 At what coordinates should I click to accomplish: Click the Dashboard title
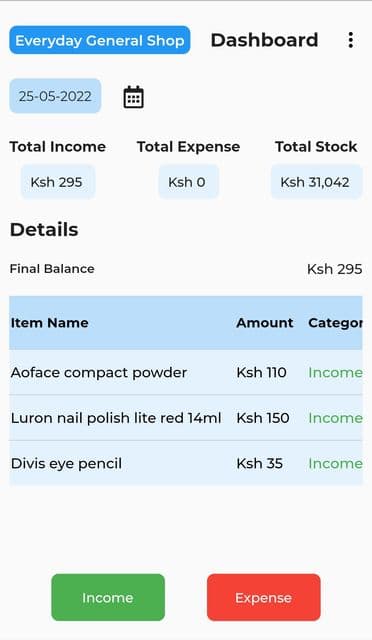(264, 40)
